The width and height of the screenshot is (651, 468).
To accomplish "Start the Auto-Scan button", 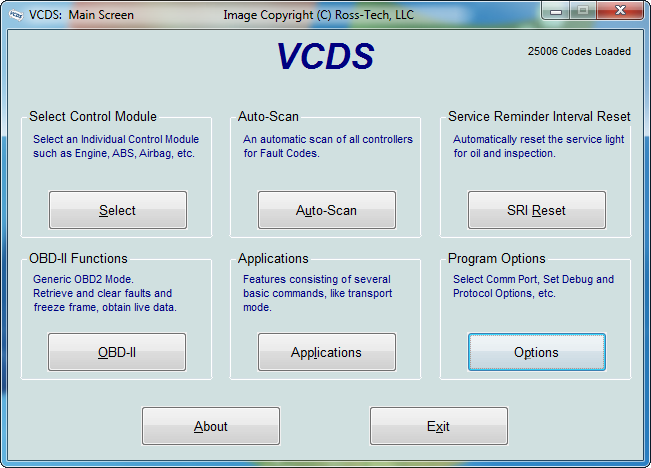I will pos(327,210).
